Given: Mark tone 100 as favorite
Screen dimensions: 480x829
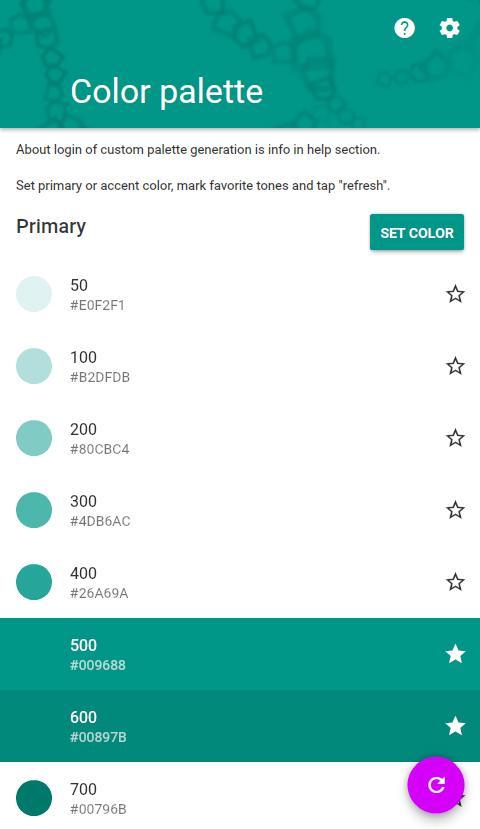Looking at the screenshot, I should (455, 366).
